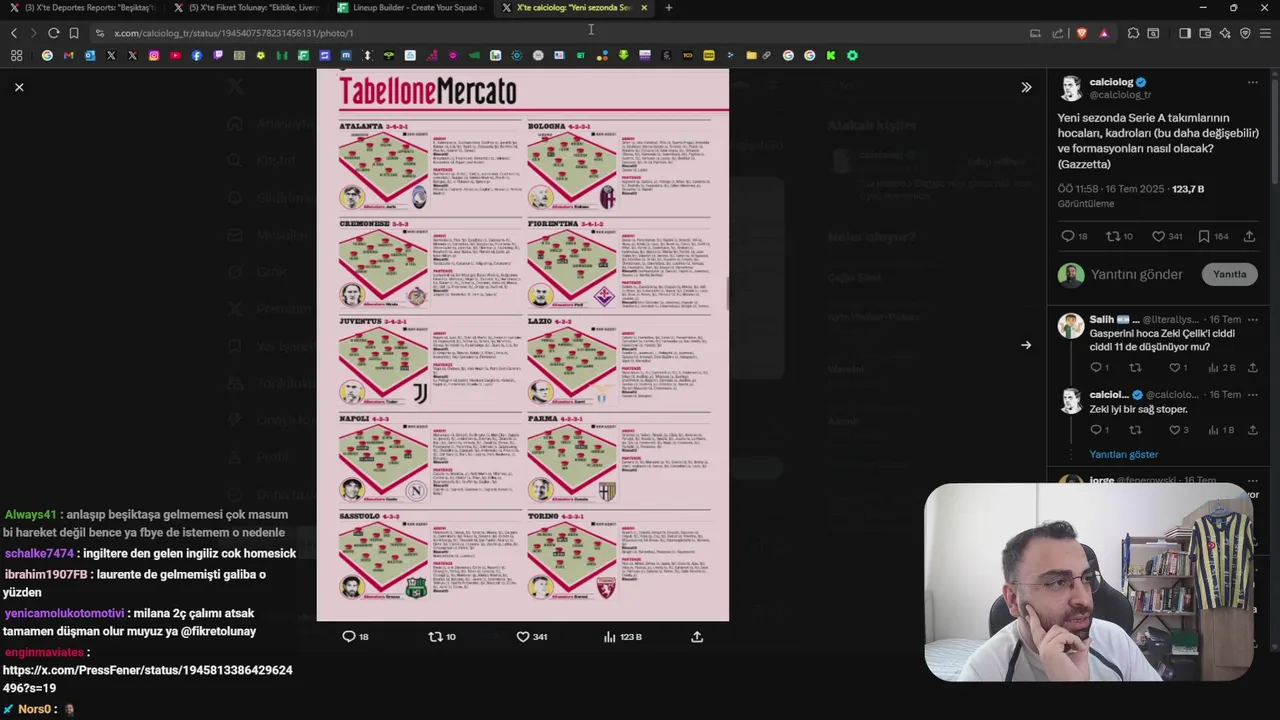Click ibrahim1907FB username in chat overlay

pyautogui.click(x=46, y=574)
